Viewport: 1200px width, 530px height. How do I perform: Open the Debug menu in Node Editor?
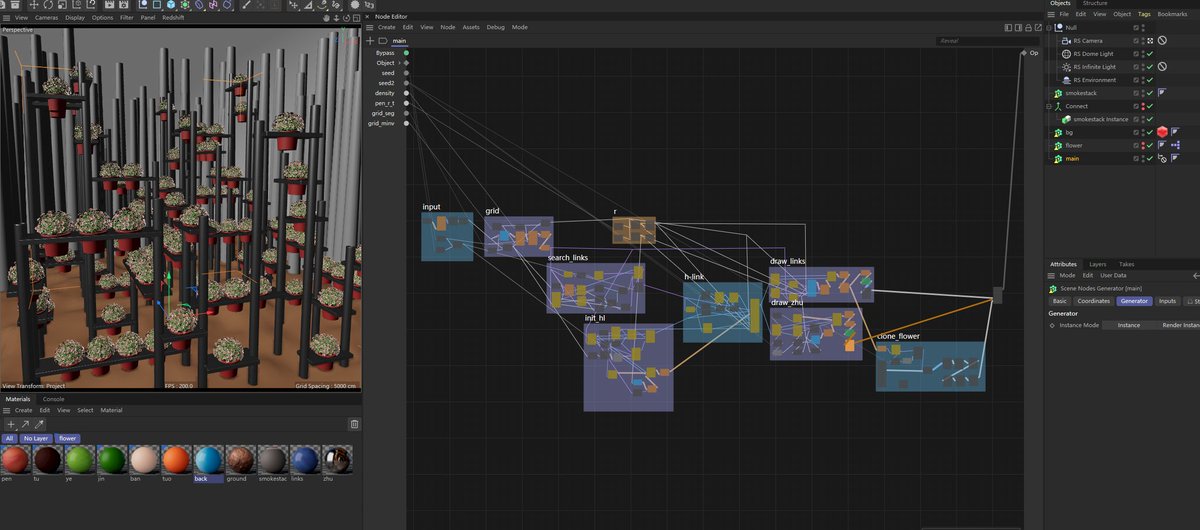click(496, 27)
